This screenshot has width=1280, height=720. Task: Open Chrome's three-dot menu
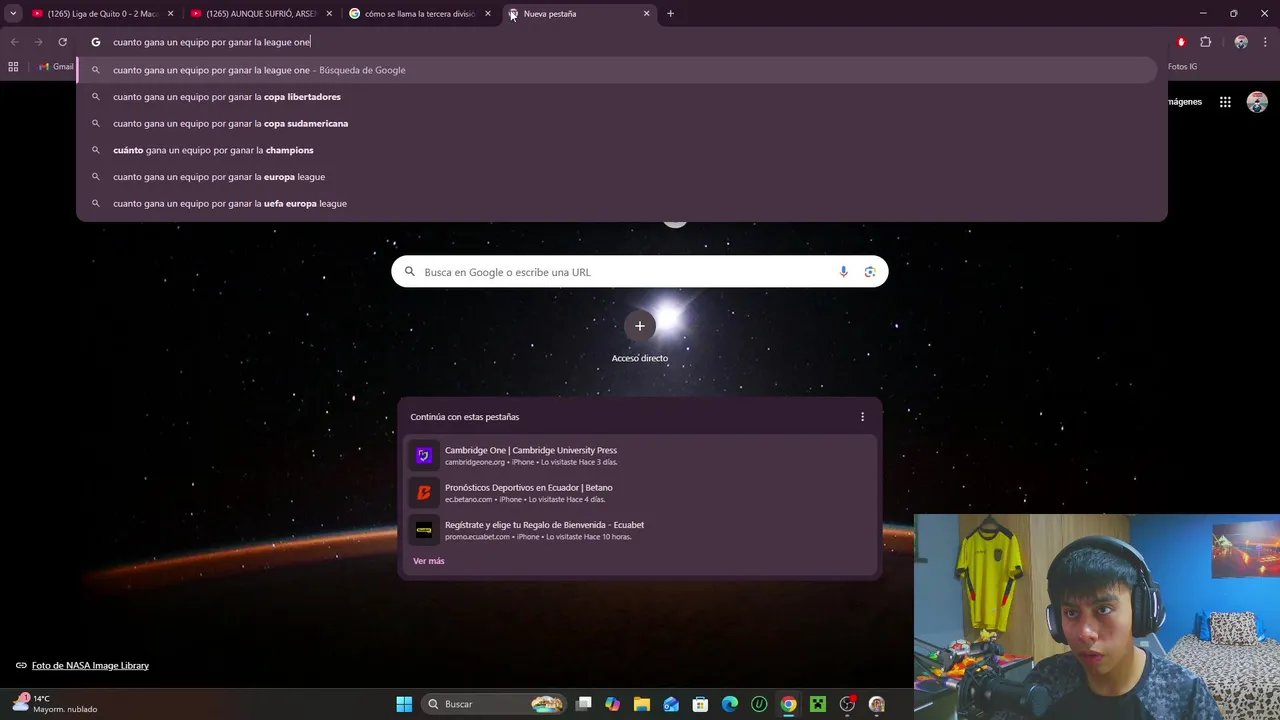coord(1265,42)
